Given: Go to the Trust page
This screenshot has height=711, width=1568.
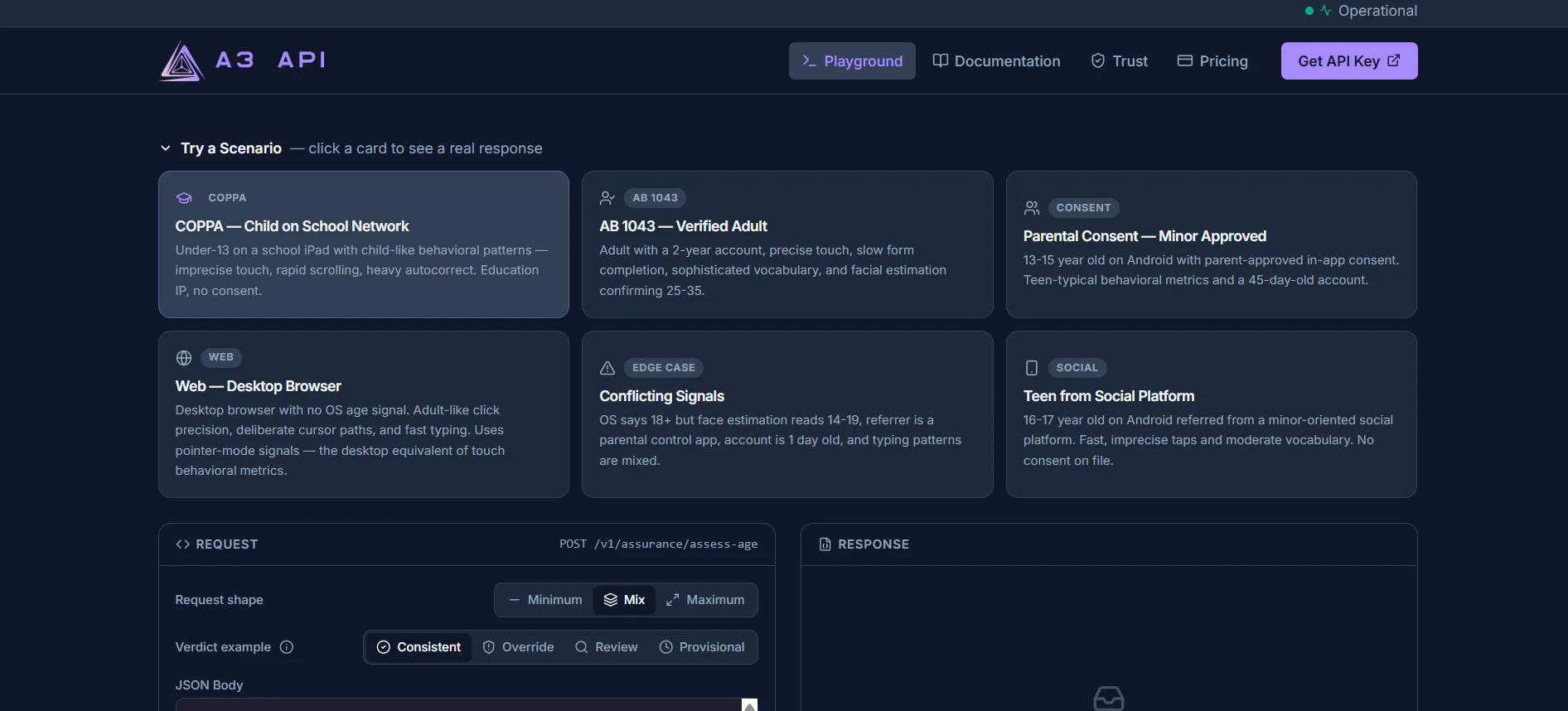Looking at the screenshot, I should pos(1119,61).
